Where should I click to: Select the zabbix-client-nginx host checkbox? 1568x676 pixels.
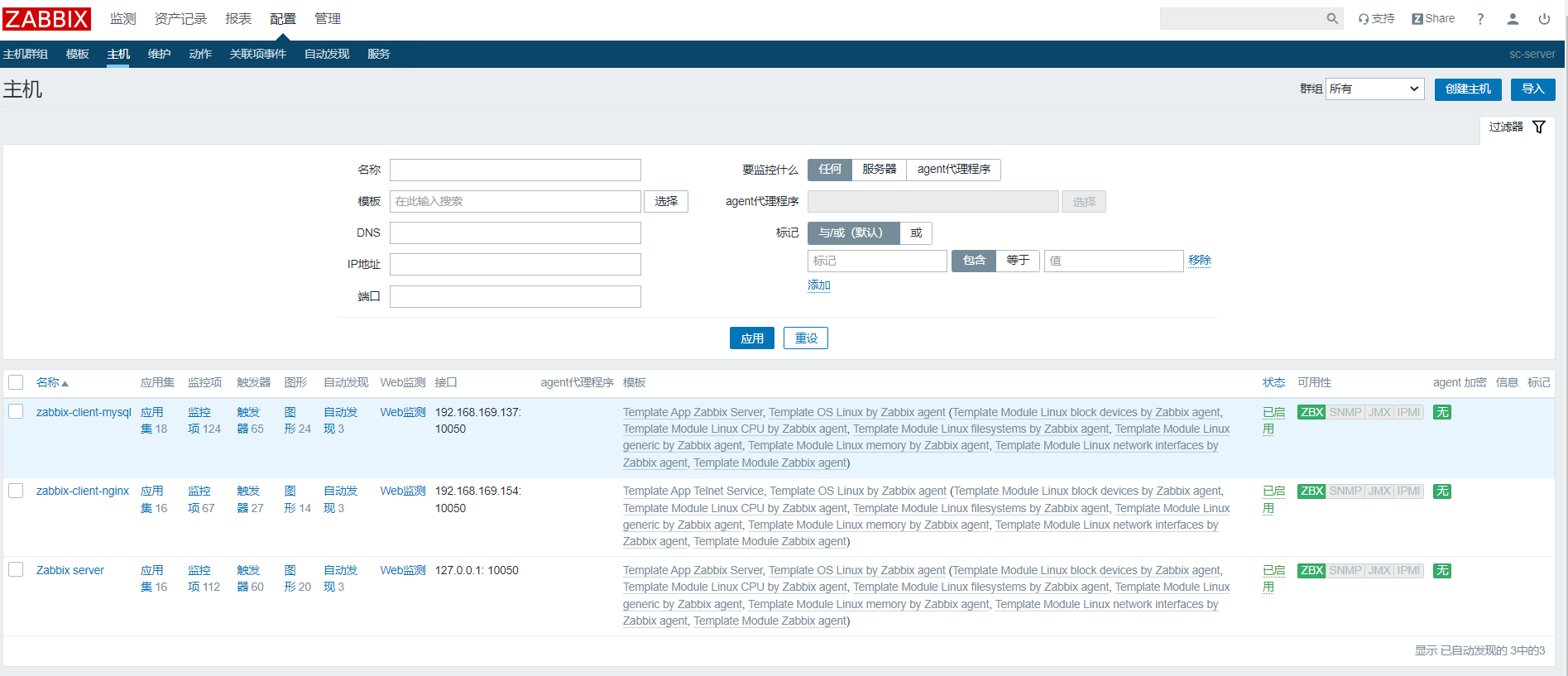tap(16, 491)
